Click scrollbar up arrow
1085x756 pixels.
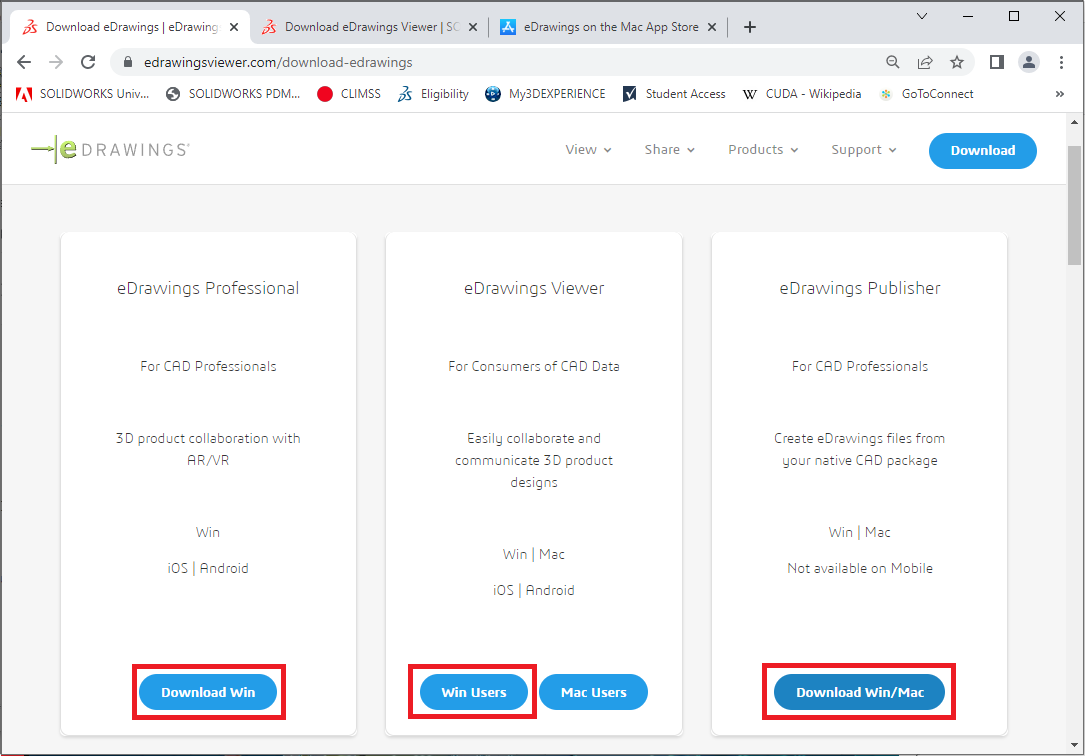pos(1074,122)
